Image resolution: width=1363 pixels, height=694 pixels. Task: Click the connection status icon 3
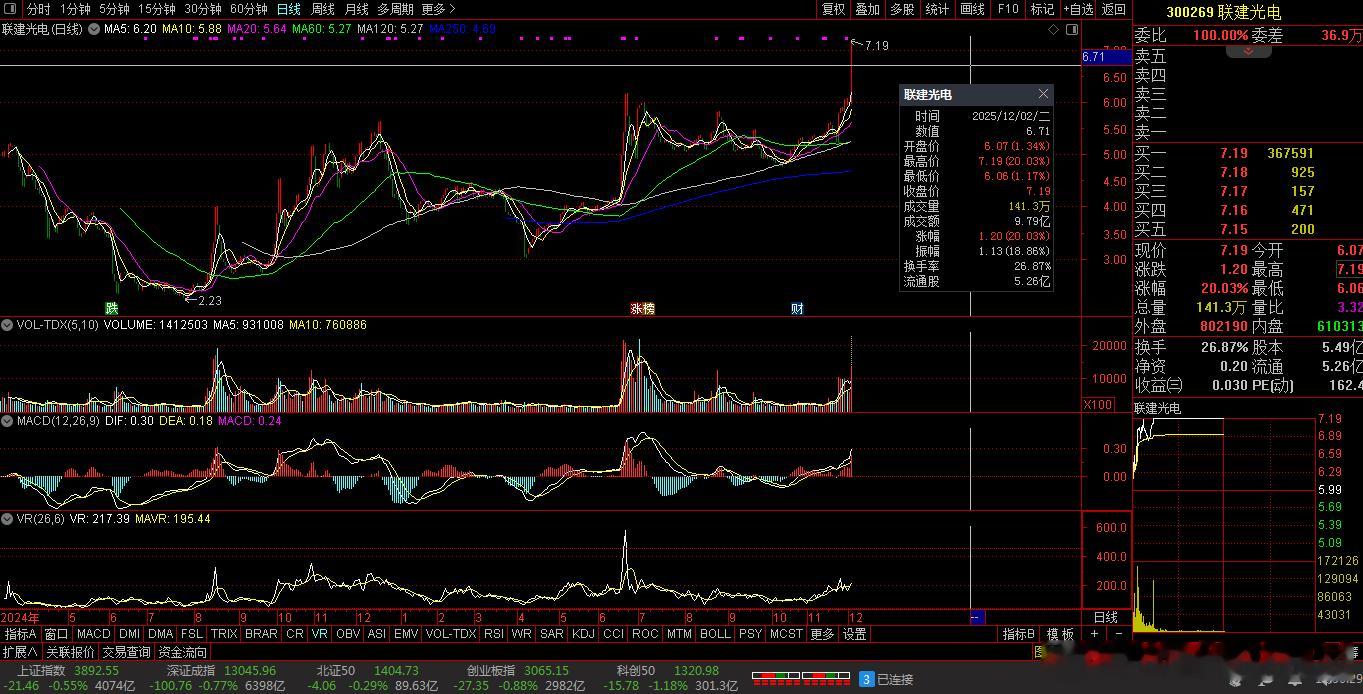pyautogui.click(x=867, y=679)
